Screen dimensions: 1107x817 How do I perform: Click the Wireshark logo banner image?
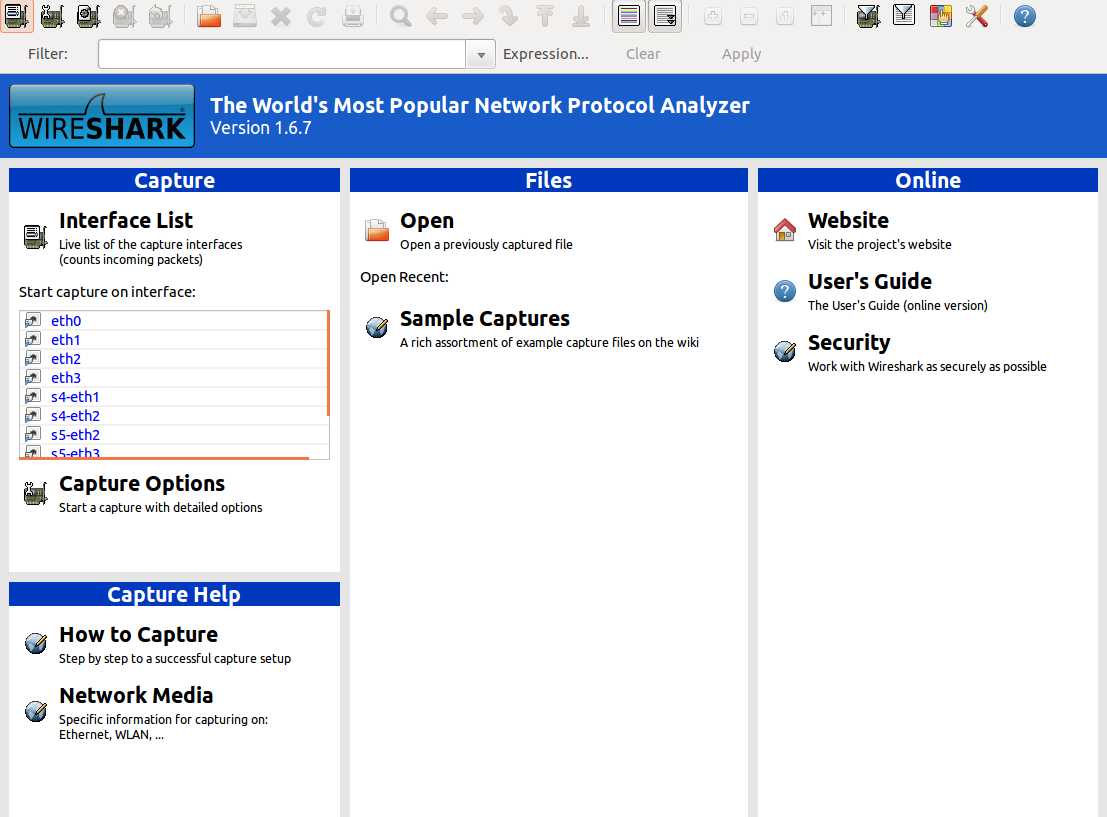[102, 116]
